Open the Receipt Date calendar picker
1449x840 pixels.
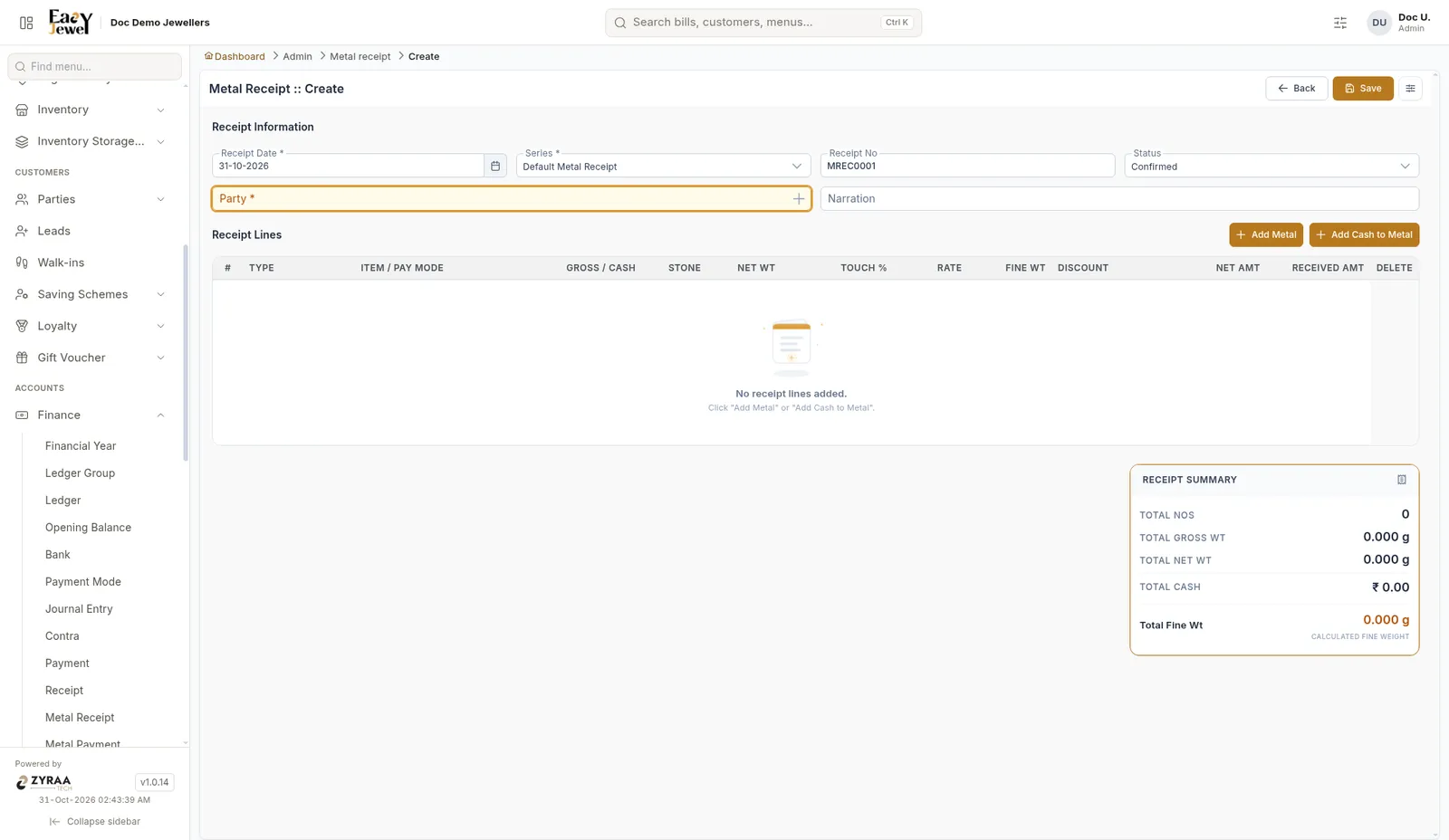[x=495, y=166]
